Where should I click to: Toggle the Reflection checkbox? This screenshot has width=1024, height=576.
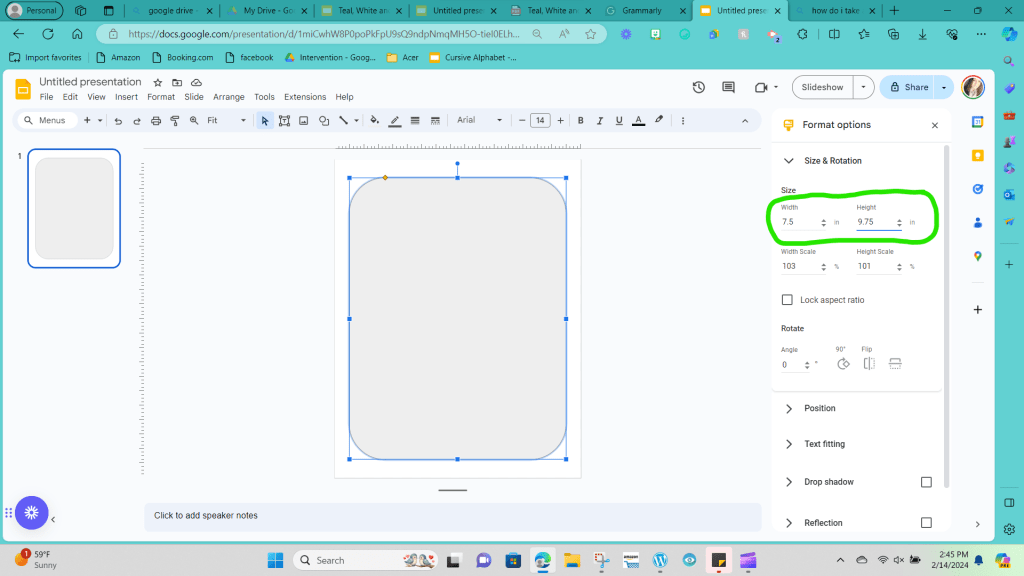[x=926, y=523]
